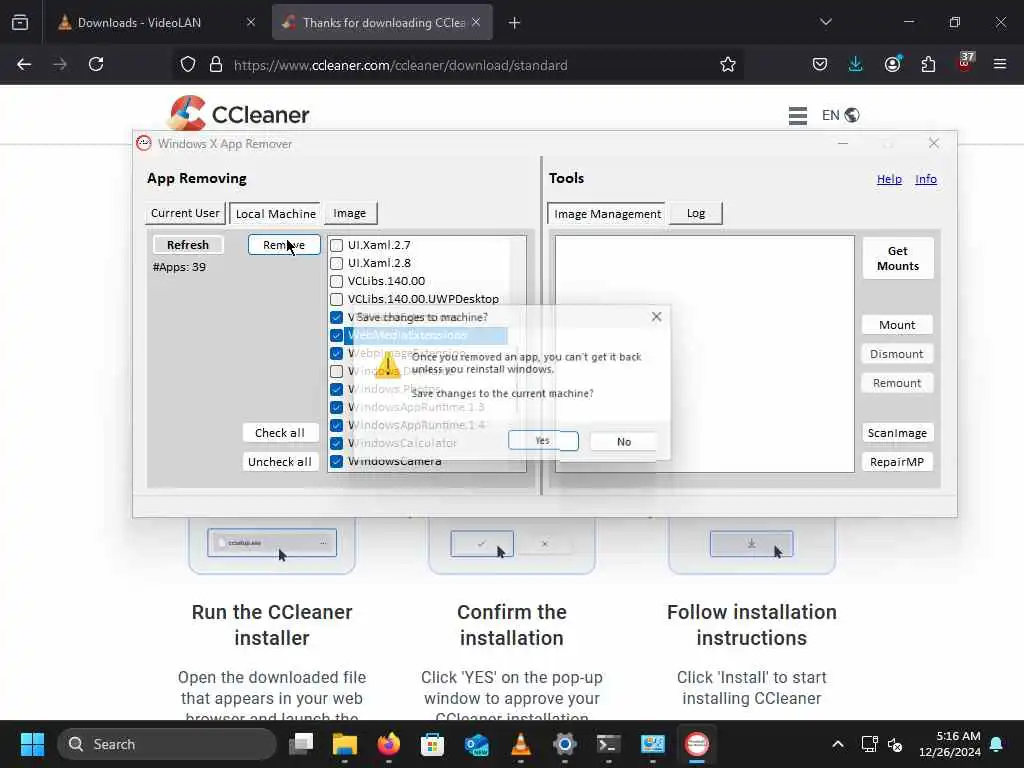Open the taskbar clock and date

(x=950, y=744)
